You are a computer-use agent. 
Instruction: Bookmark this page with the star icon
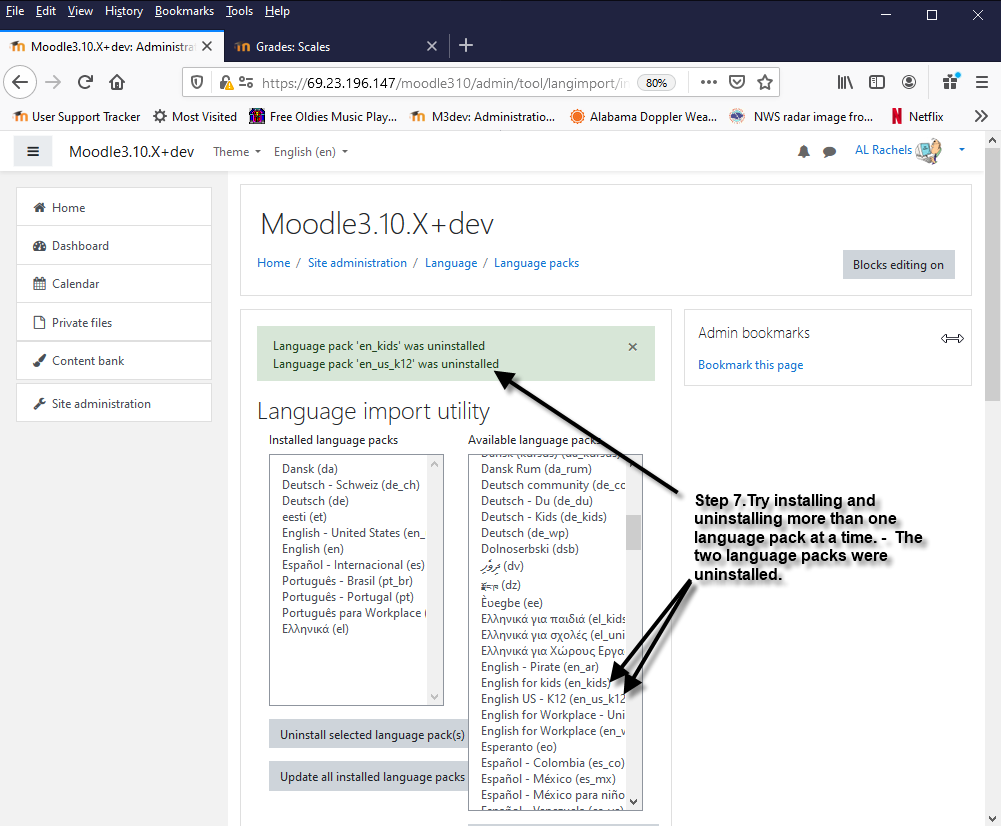tap(765, 82)
